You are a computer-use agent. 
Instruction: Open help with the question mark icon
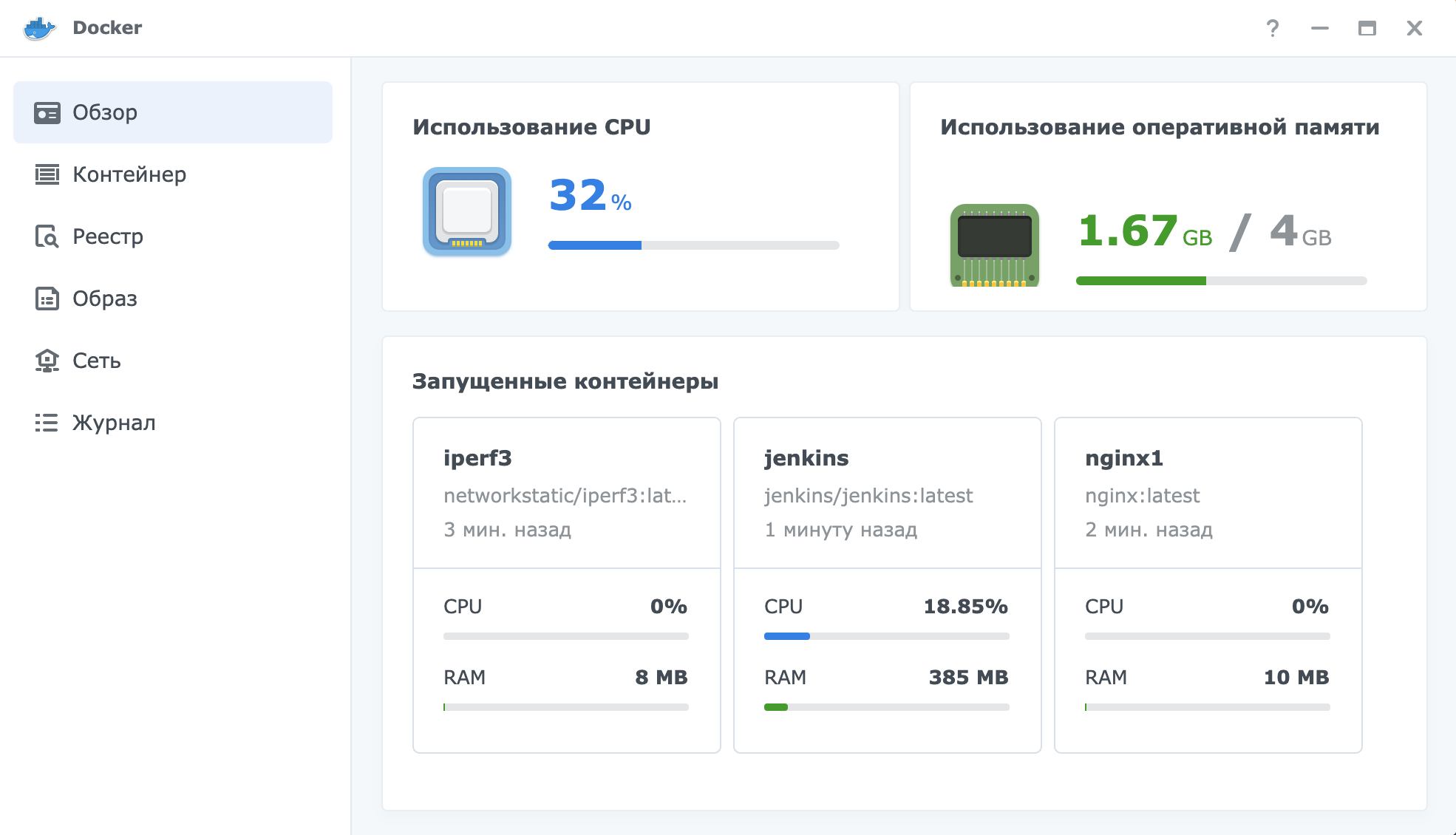(1272, 28)
